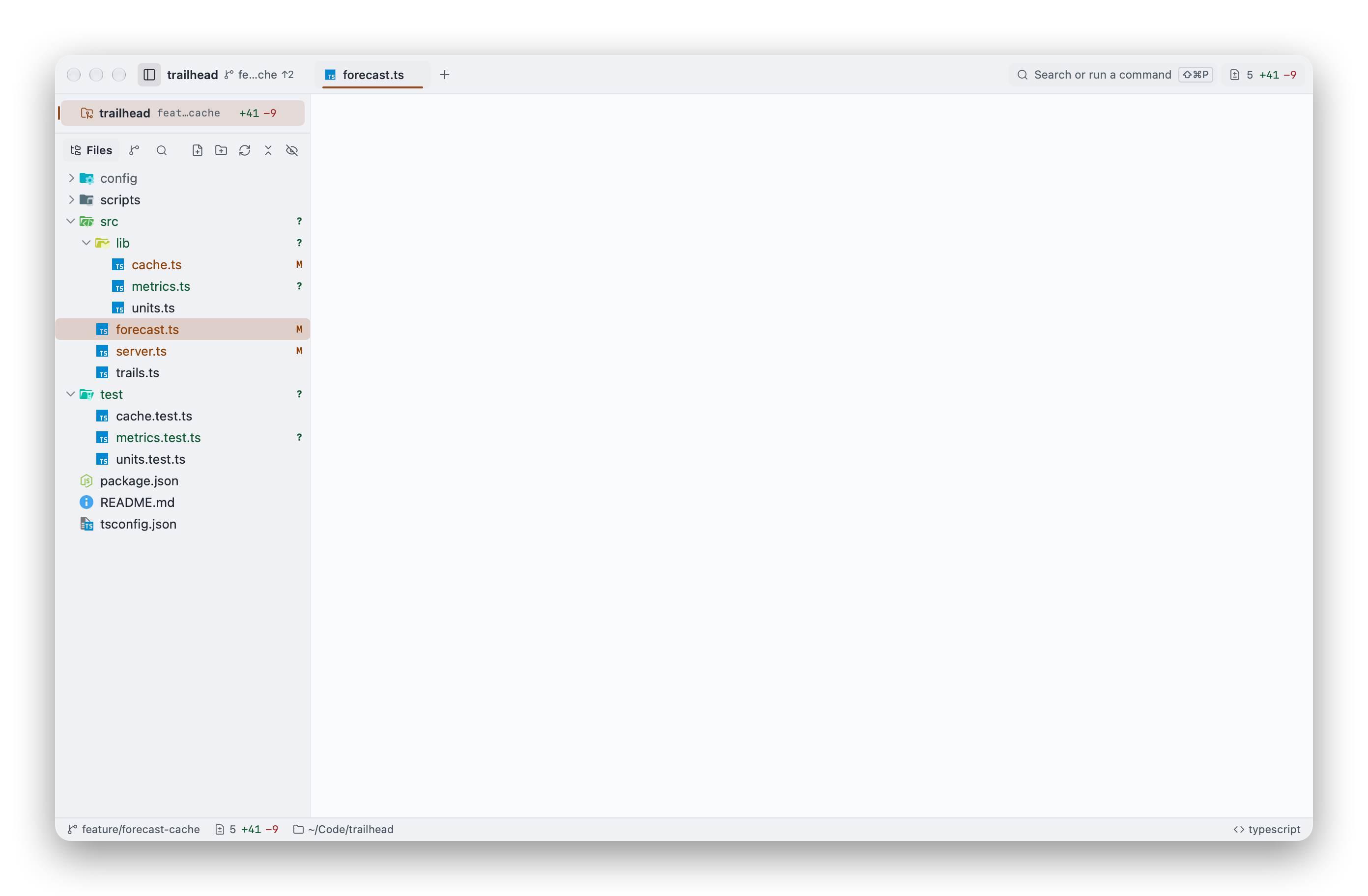Open server.ts file
The width and height of the screenshot is (1368, 896).
point(183,351)
